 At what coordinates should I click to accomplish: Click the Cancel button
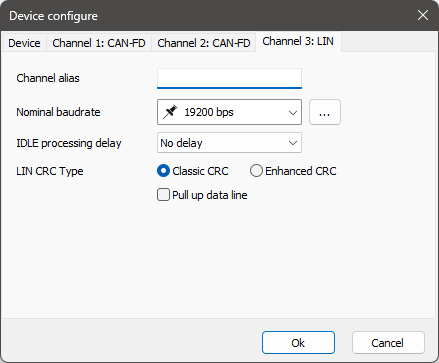point(388,343)
